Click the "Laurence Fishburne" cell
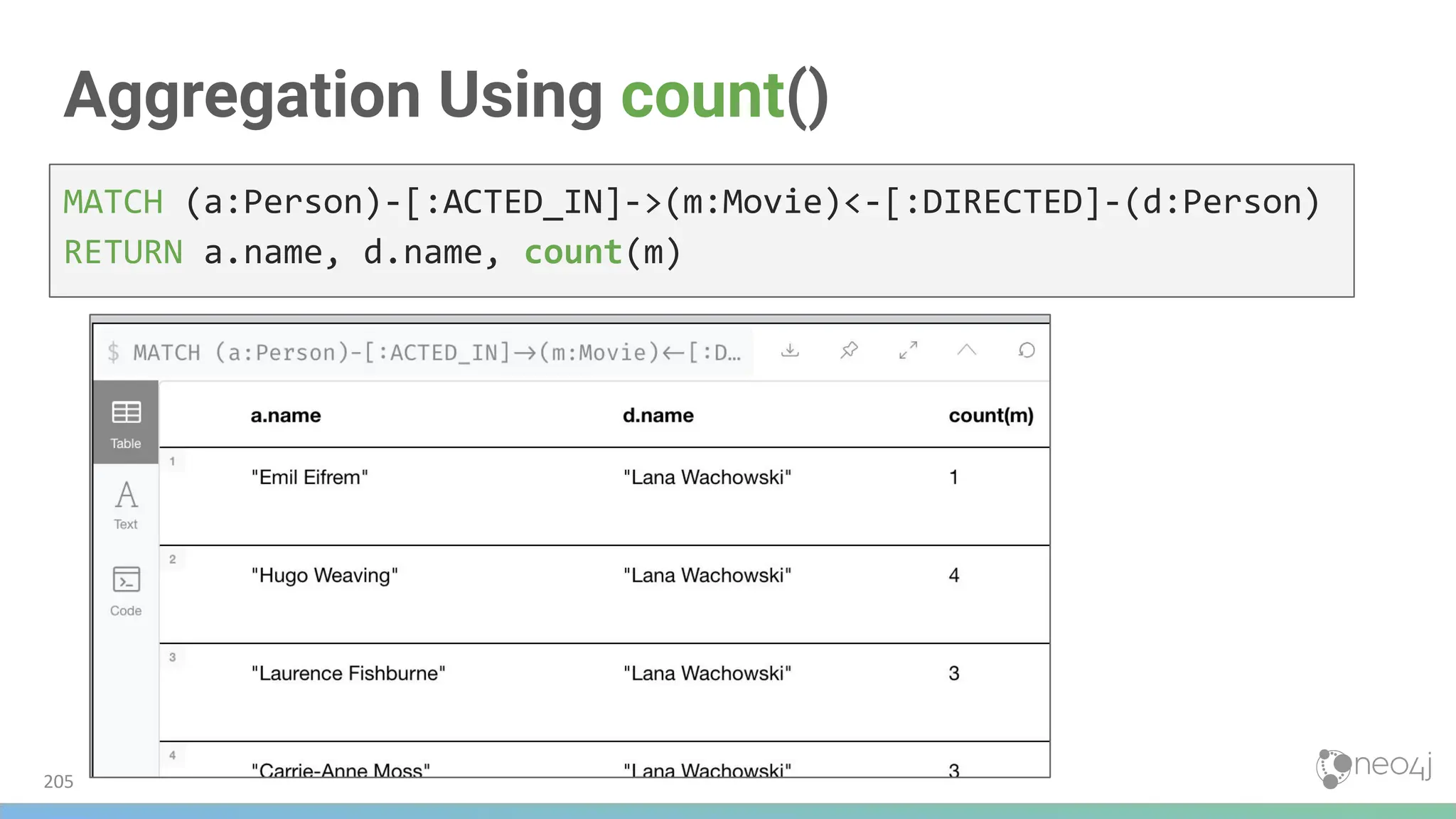 (x=348, y=673)
